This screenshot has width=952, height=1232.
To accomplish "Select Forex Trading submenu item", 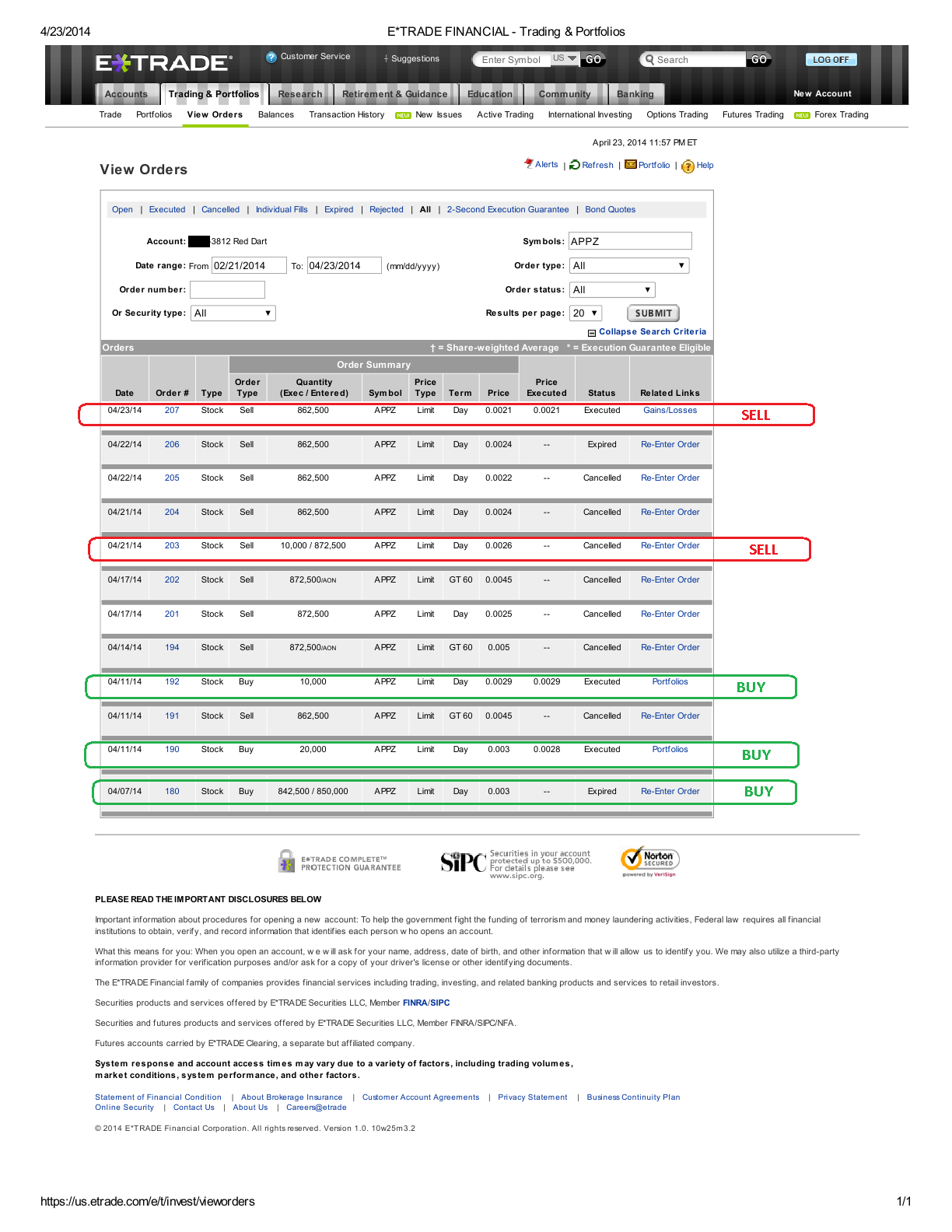I will 841,114.
